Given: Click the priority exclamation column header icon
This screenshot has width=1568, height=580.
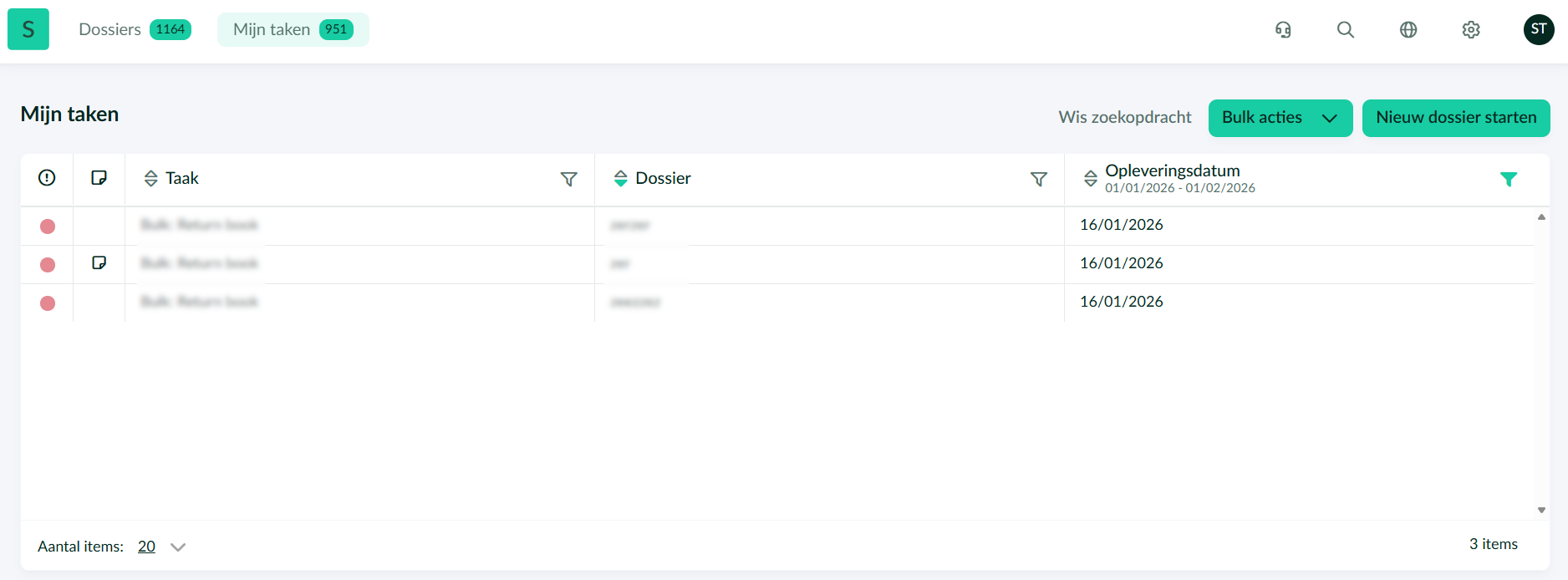Looking at the screenshot, I should click(x=47, y=177).
